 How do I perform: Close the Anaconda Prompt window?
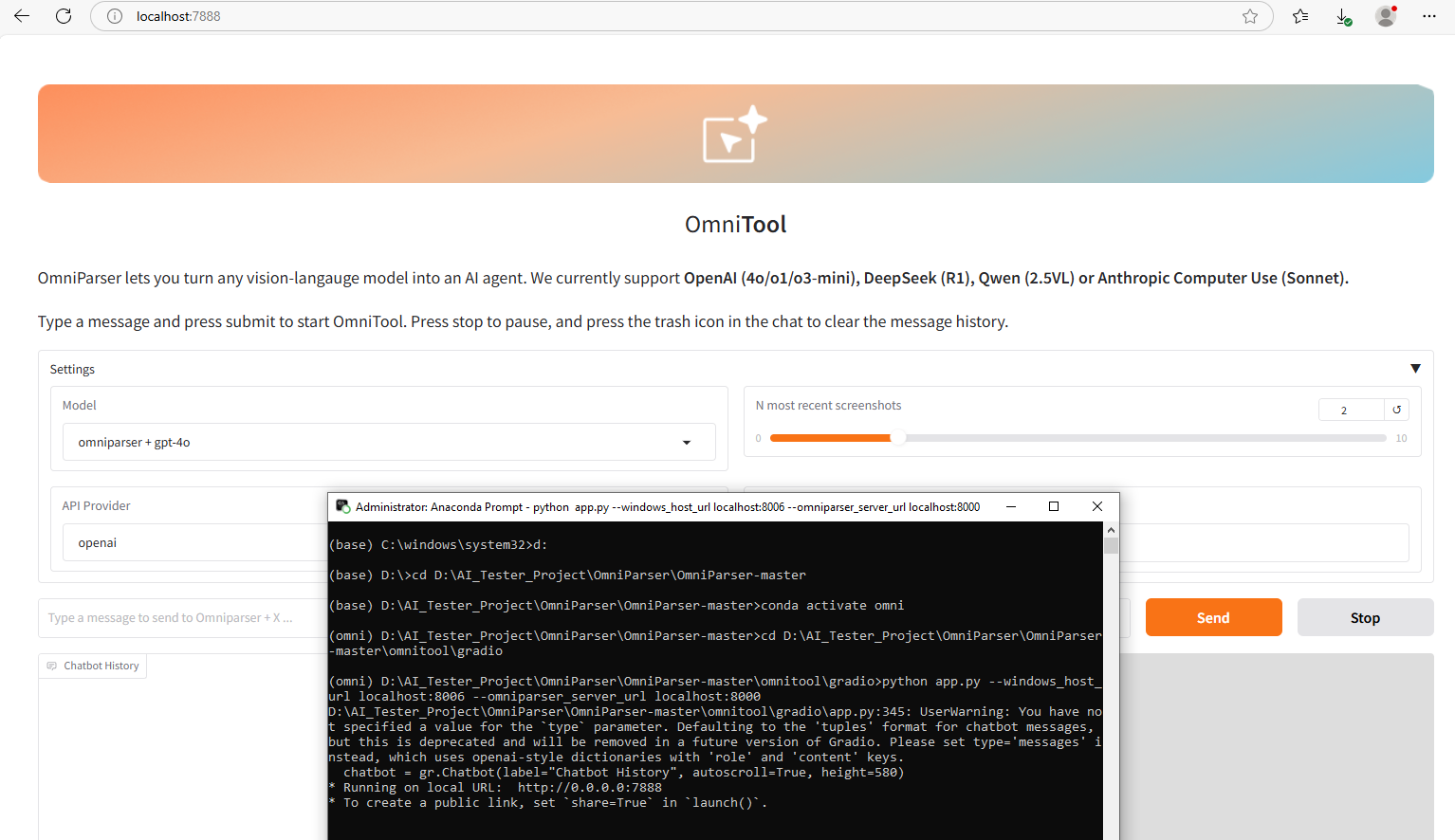coord(1097,506)
